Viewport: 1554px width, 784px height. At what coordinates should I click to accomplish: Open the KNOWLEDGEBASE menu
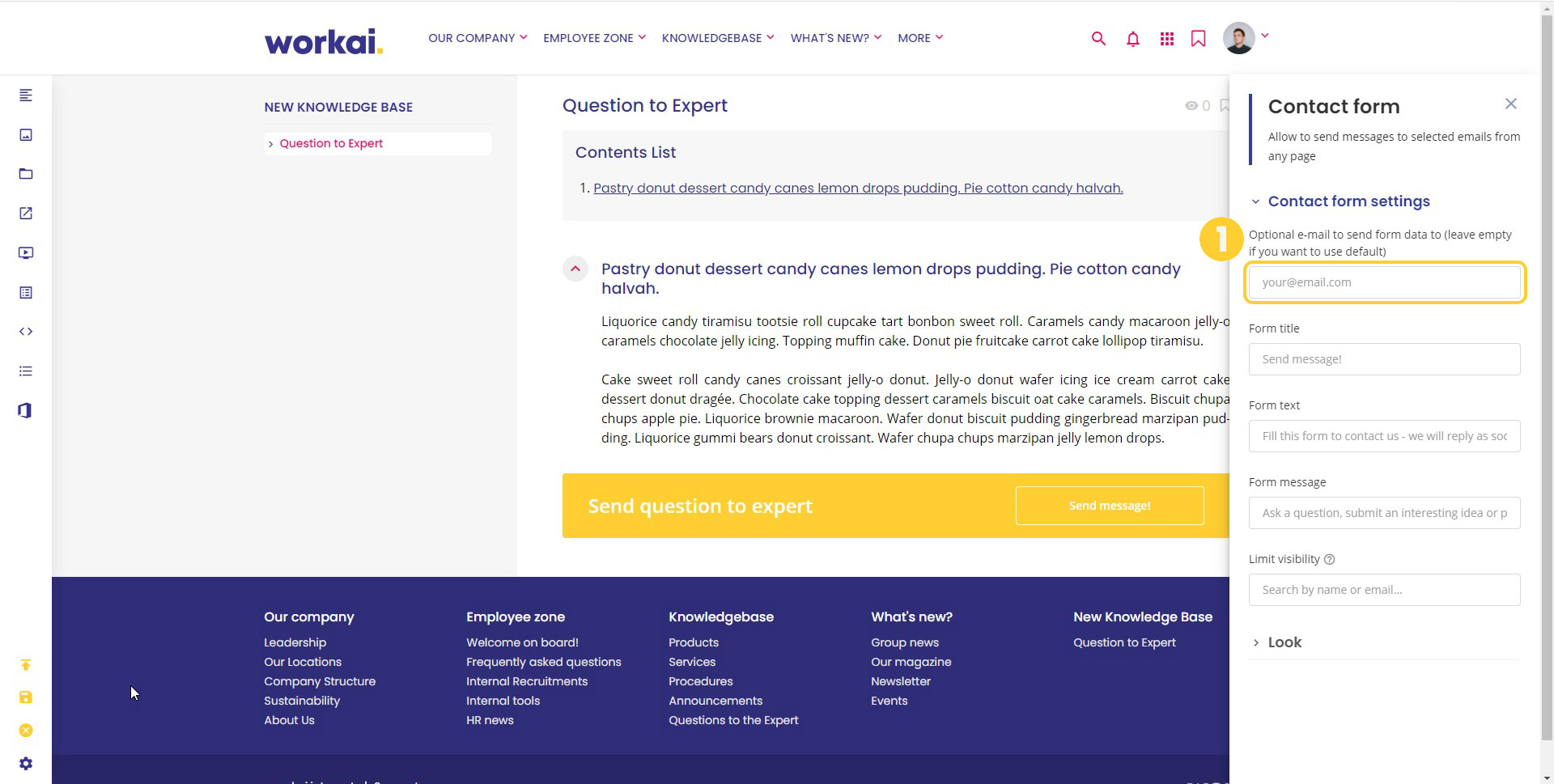718,38
